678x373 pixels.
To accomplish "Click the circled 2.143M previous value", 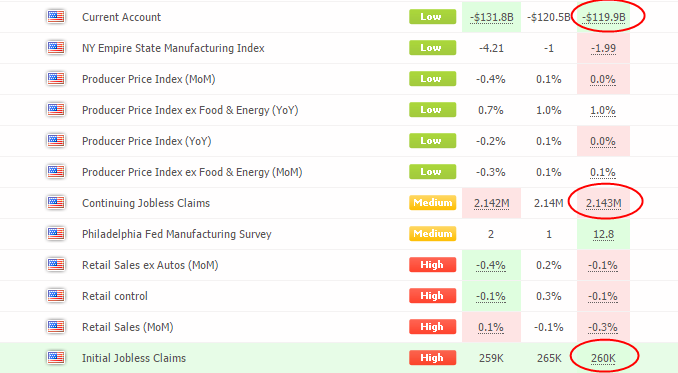I will [x=604, y=203].
